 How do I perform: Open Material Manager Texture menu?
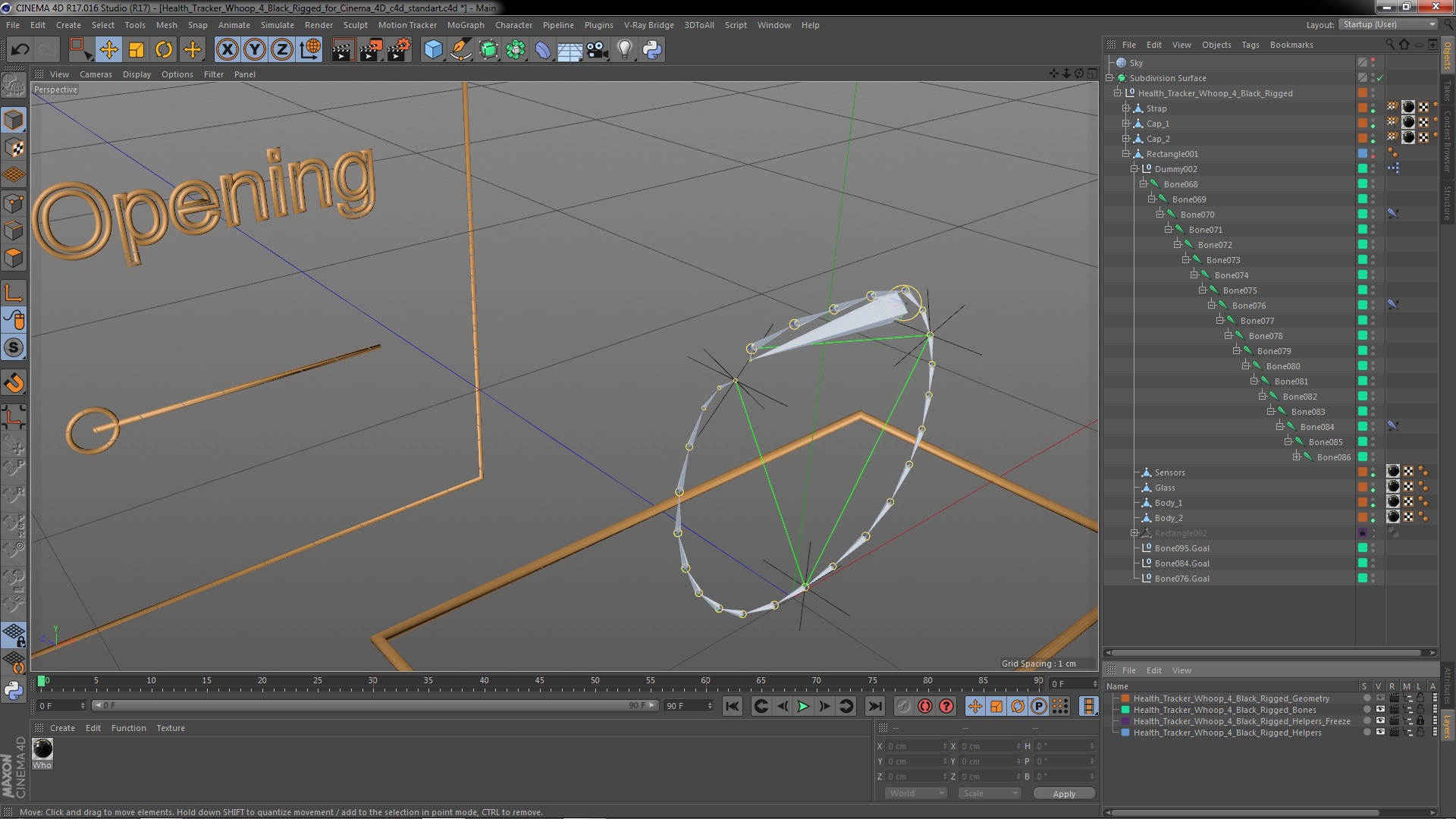pos(171,728)
